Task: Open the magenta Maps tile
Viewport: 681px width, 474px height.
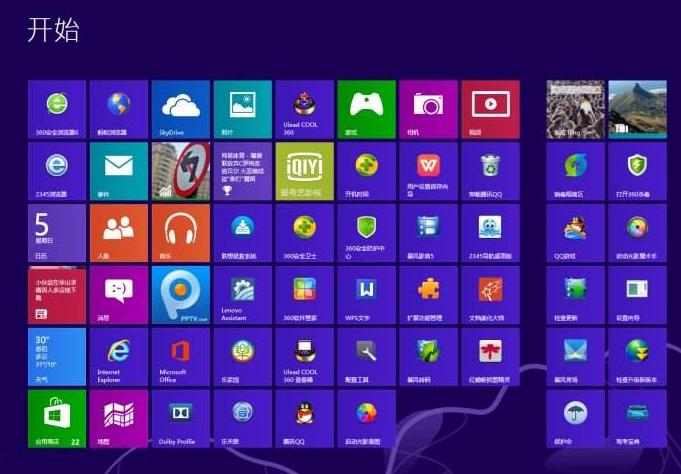Action: coord(119,419)
